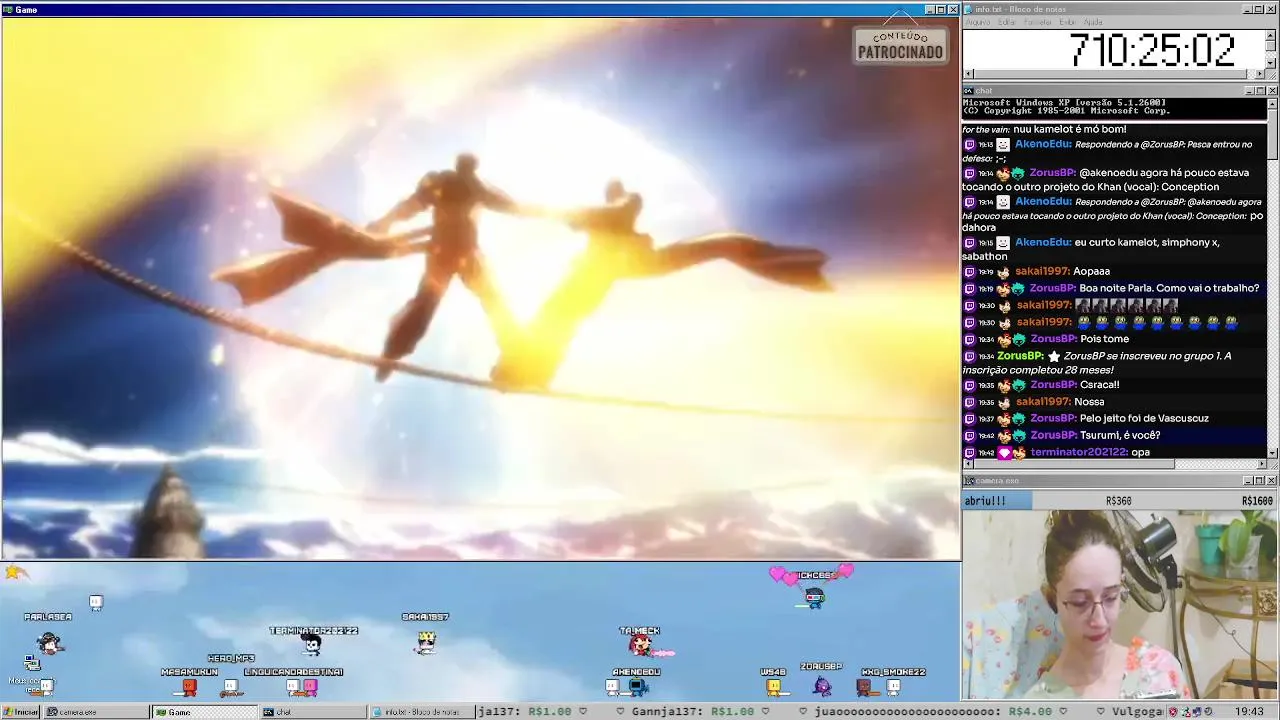Open the Ajuda menu in Notepad
The image size is (1280, 720).
[x=1093, y=22]
